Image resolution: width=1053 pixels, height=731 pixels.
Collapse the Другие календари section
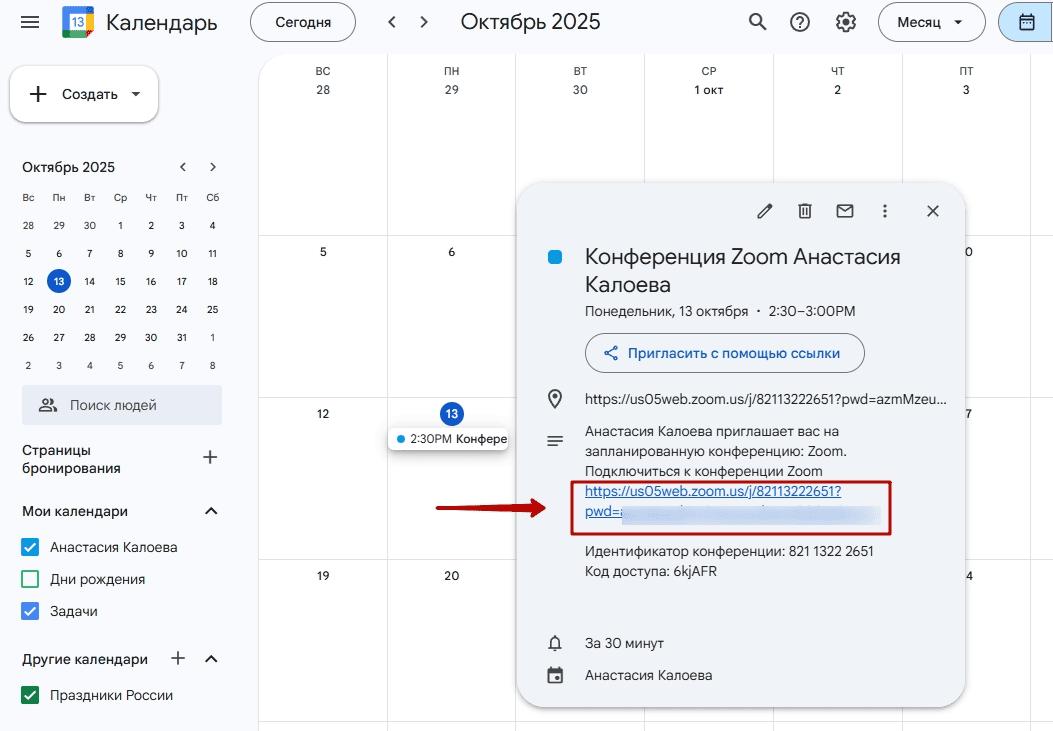point(211,659)
